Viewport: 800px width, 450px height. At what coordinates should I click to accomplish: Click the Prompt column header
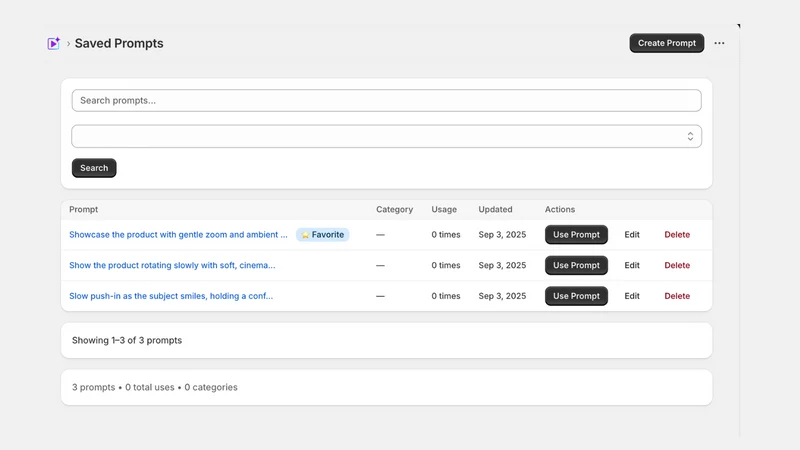coord(84,210)
